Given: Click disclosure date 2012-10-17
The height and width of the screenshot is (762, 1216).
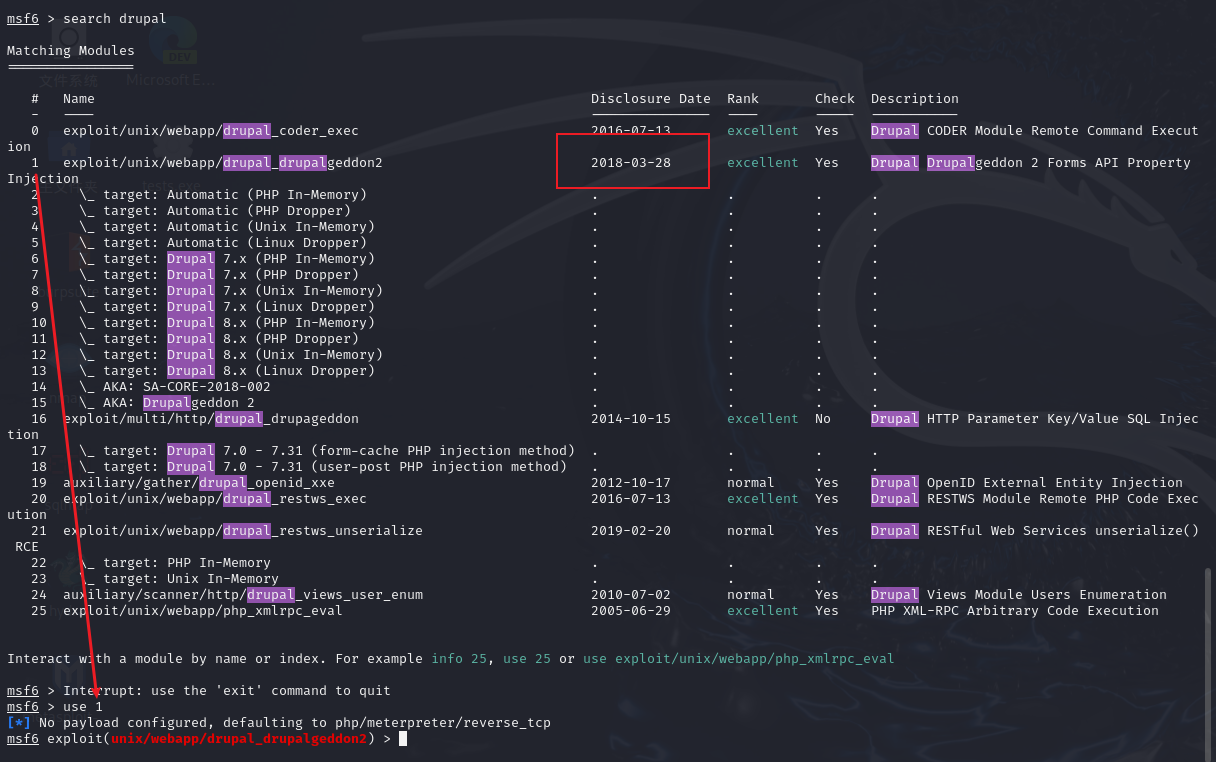Looking at the screenshot, I should [631, 483].
